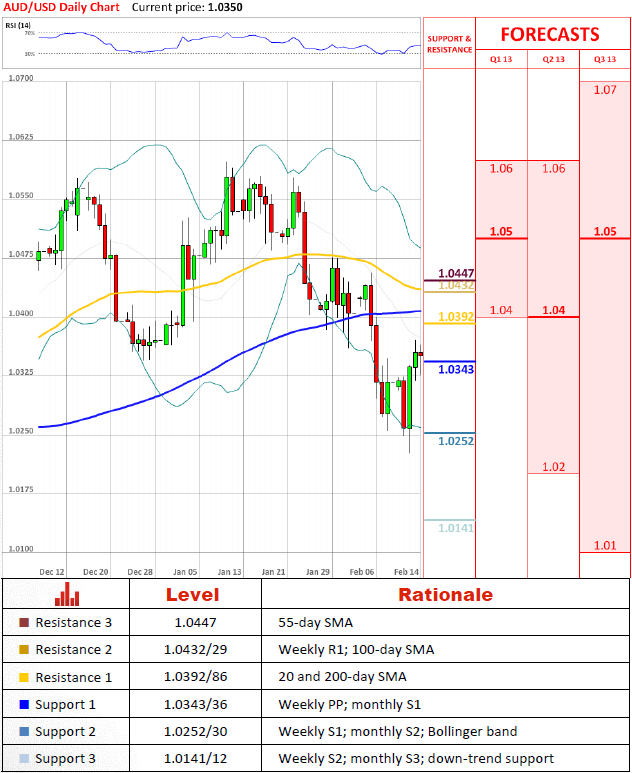
Task: Select the Resistance 3 brown color swatch
Action: coord(24,623)
